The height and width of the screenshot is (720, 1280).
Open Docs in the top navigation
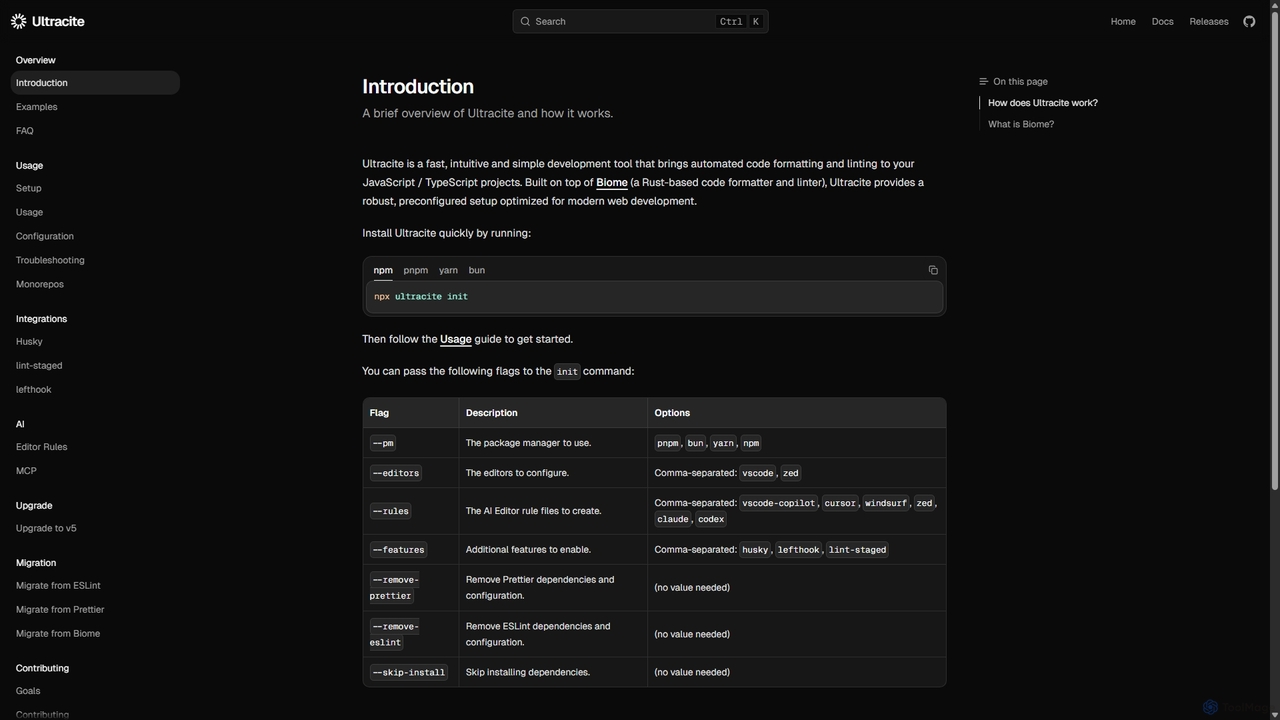[x=1162, y=21]
